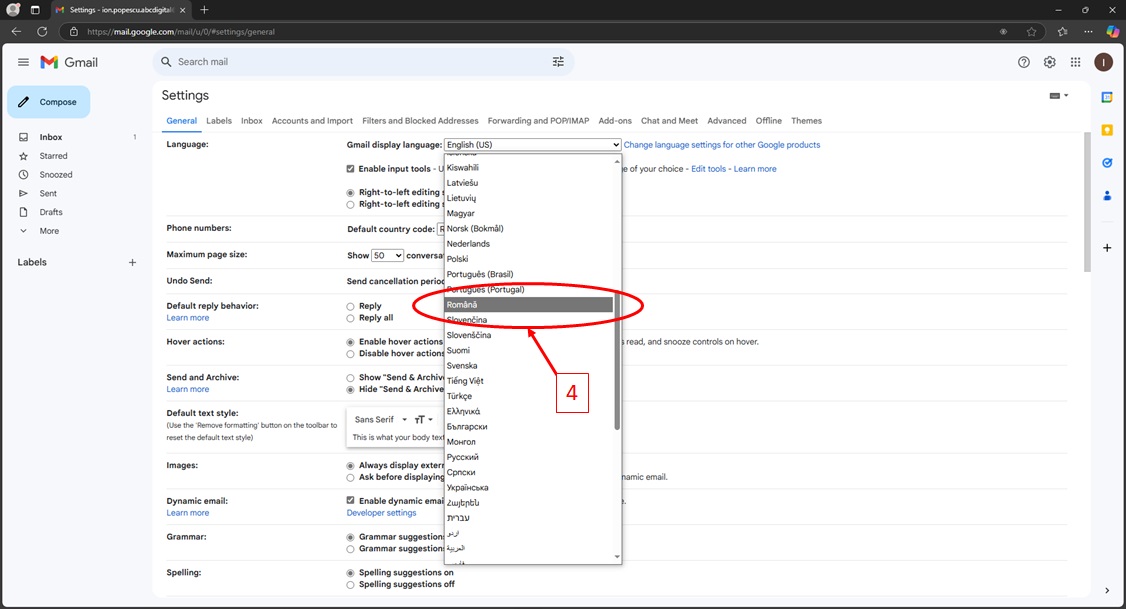Switch to the Accounts and Import tab
The width and height of the screenshot is (1126, 609).
tap(312, 121)
